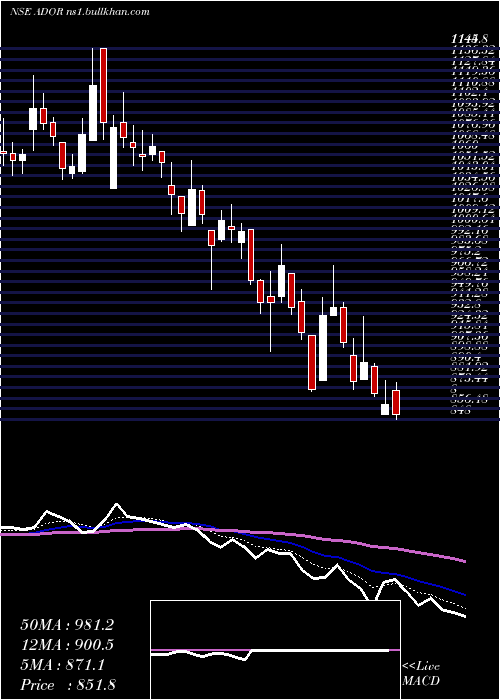Click the 'Price : 851.8' reading
The image size is (500, 700).
point(69,685)
